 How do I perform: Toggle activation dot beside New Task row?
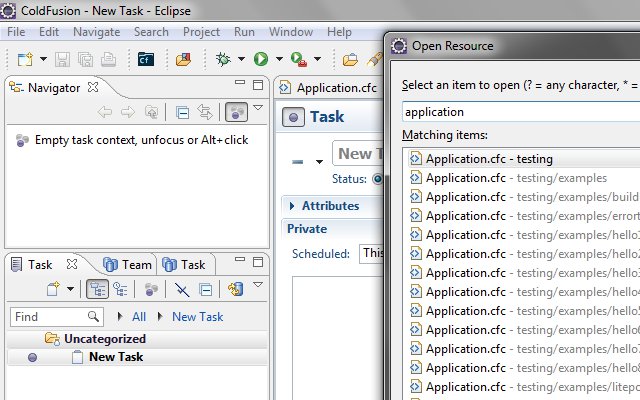(x=32, y=358)
